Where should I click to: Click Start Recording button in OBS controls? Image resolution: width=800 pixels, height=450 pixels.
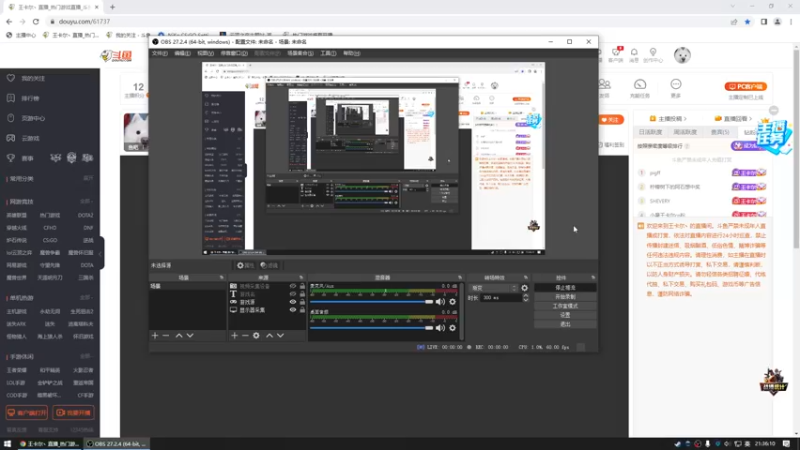tap(565, 297)
